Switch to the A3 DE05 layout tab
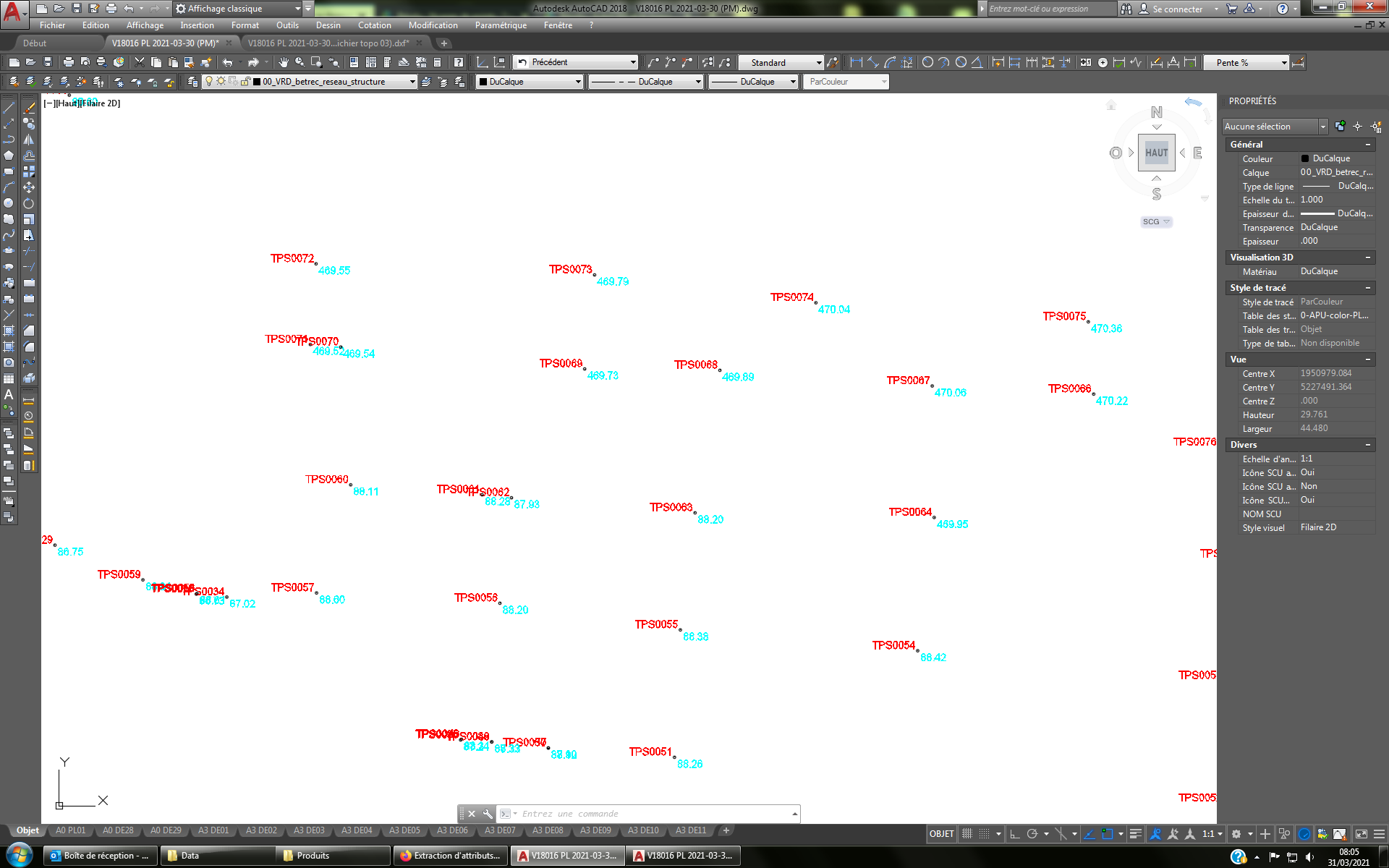1389x868 pixels. point(404,830)
